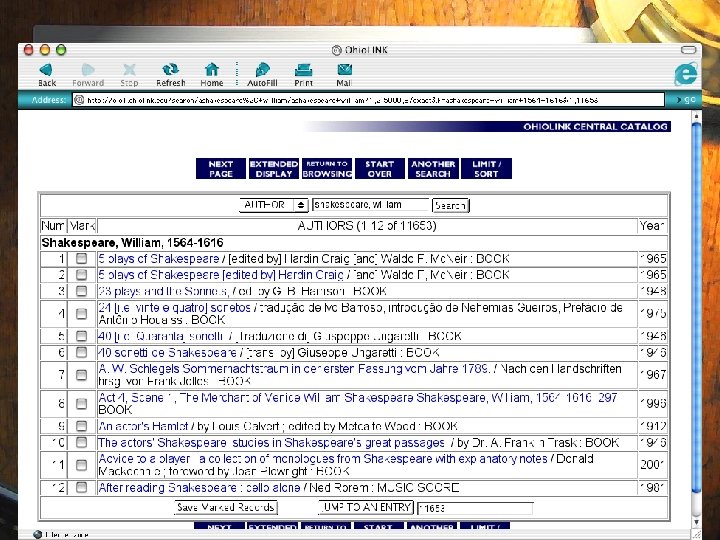Mark record 3, 23 plays and Sonnets
The width and height of the screenshot is (720, 540).
pos(81,291)
